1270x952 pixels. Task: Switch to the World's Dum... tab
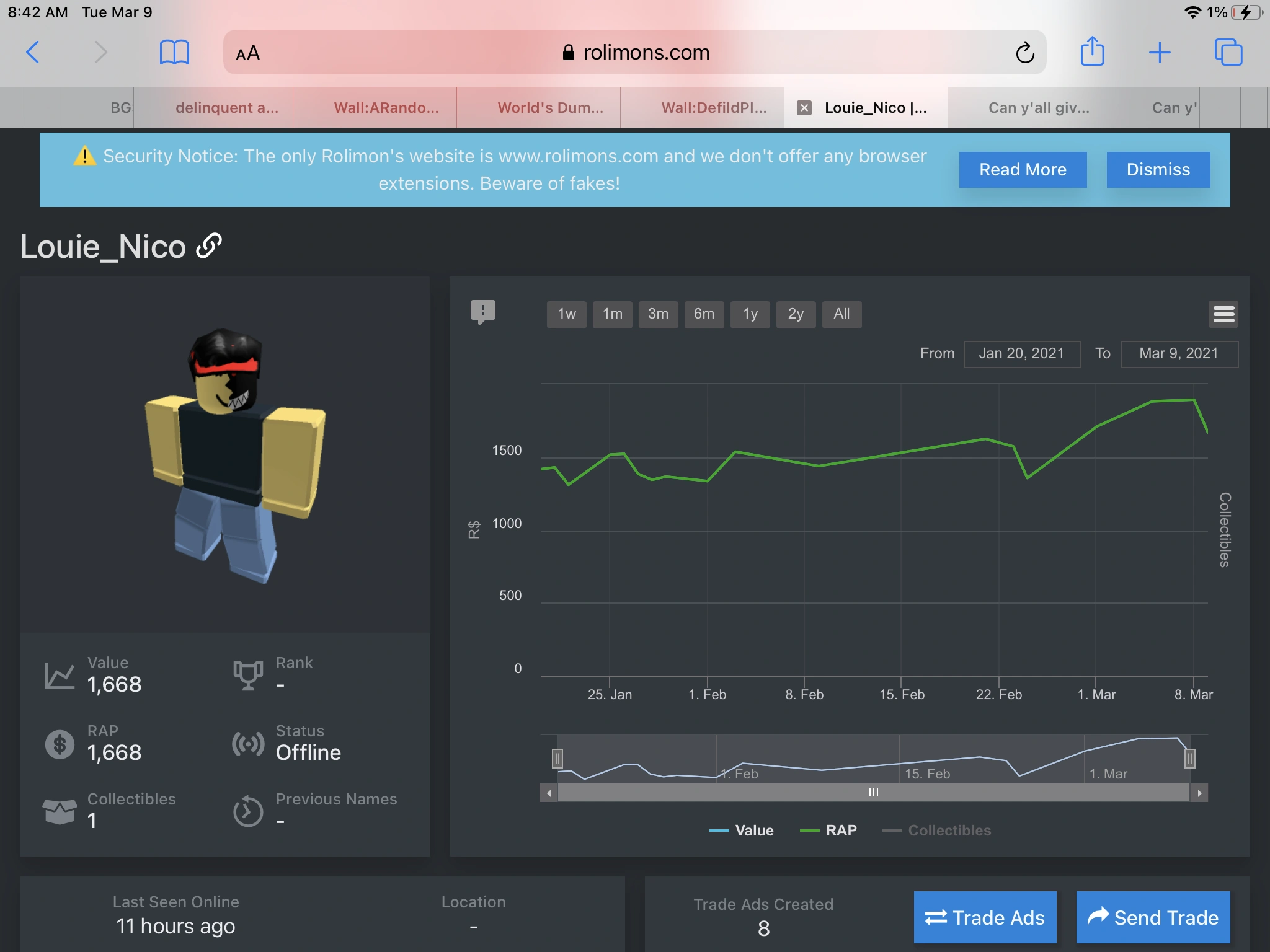[x=549, y=107]
